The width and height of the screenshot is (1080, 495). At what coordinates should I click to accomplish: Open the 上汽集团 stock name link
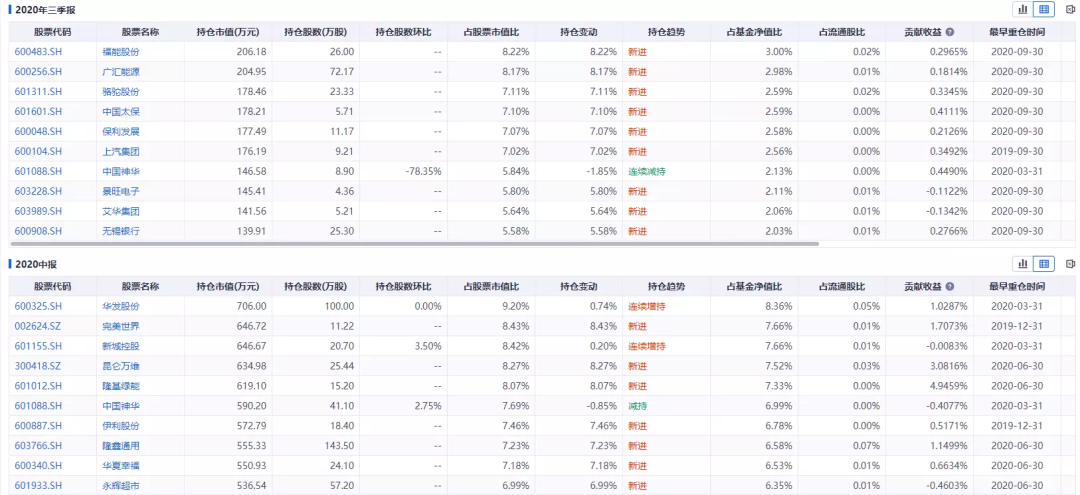[x=121, y=151]
